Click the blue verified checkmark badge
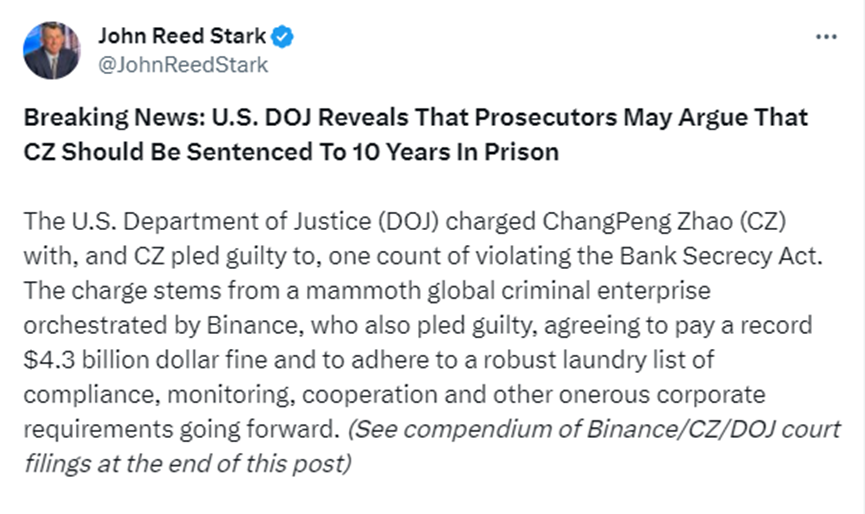The image size is (865, 514). tap(283, 37)
